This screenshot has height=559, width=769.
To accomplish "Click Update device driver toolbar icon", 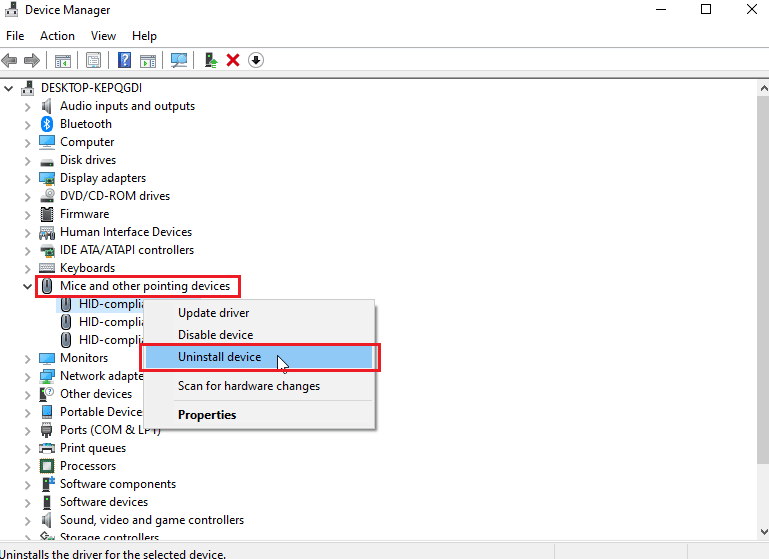I will [211, 60].
